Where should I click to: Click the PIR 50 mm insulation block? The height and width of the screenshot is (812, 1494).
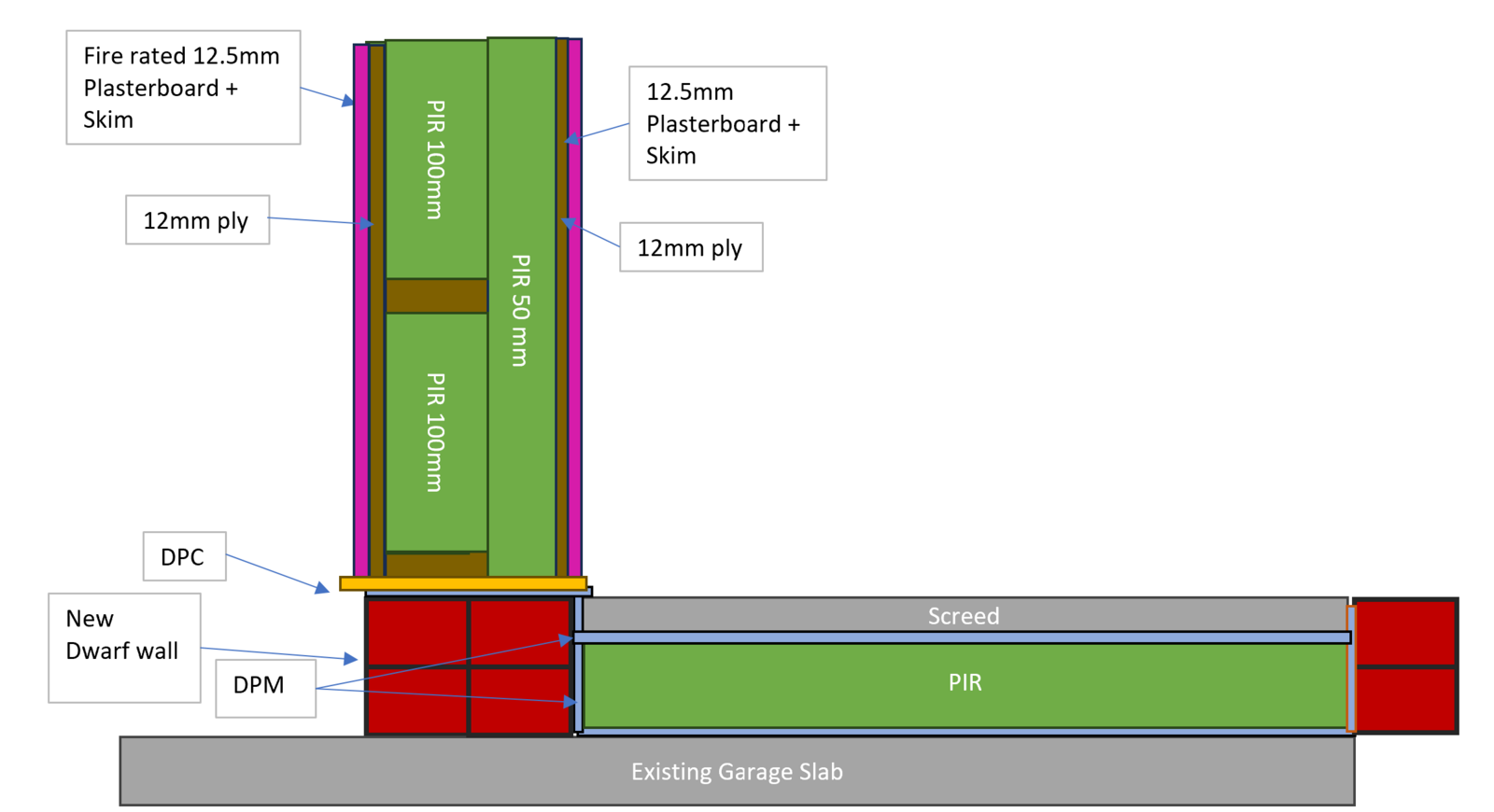[x=521, y=308]
